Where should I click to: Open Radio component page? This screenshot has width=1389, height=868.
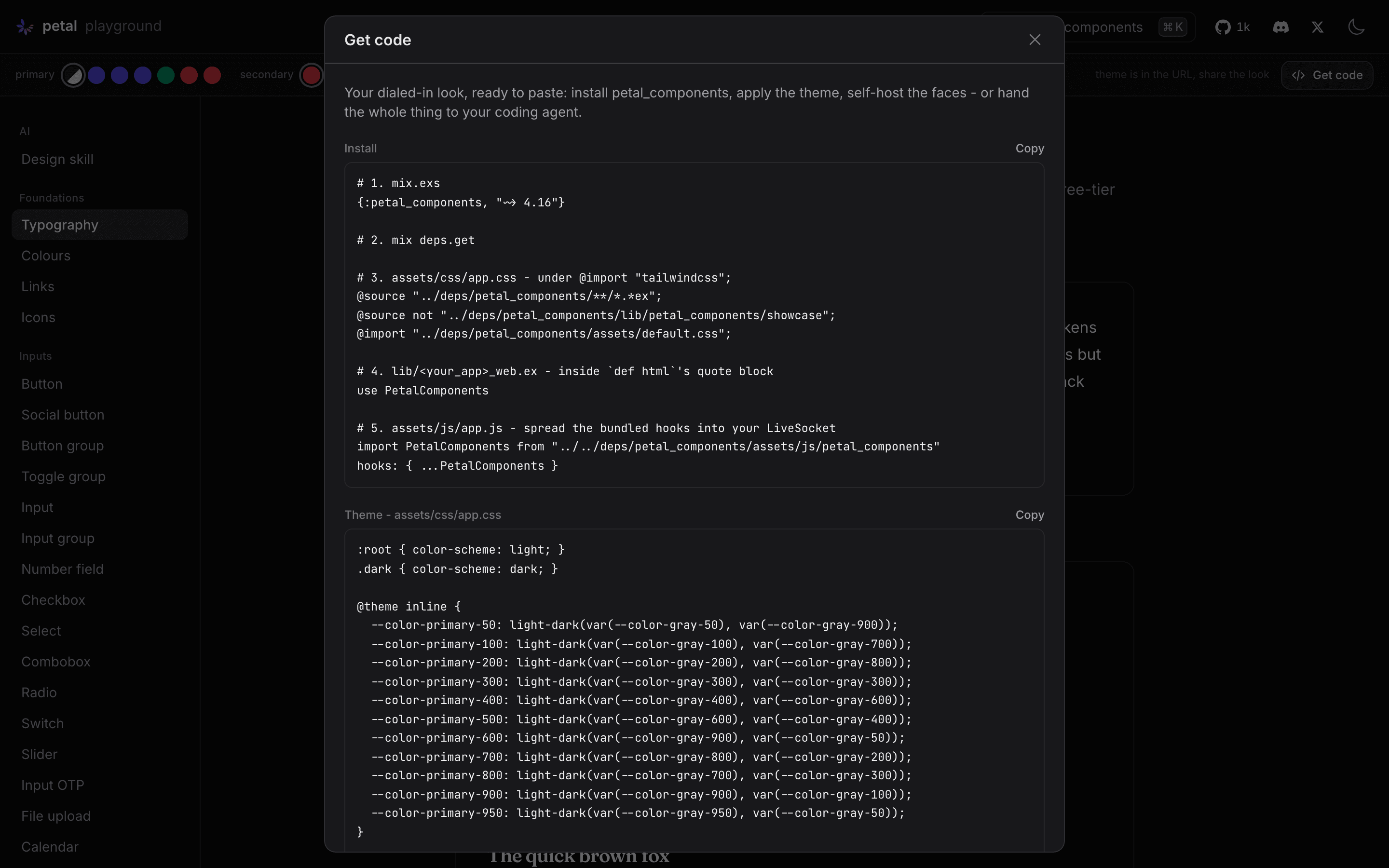[x=100, y=692]
